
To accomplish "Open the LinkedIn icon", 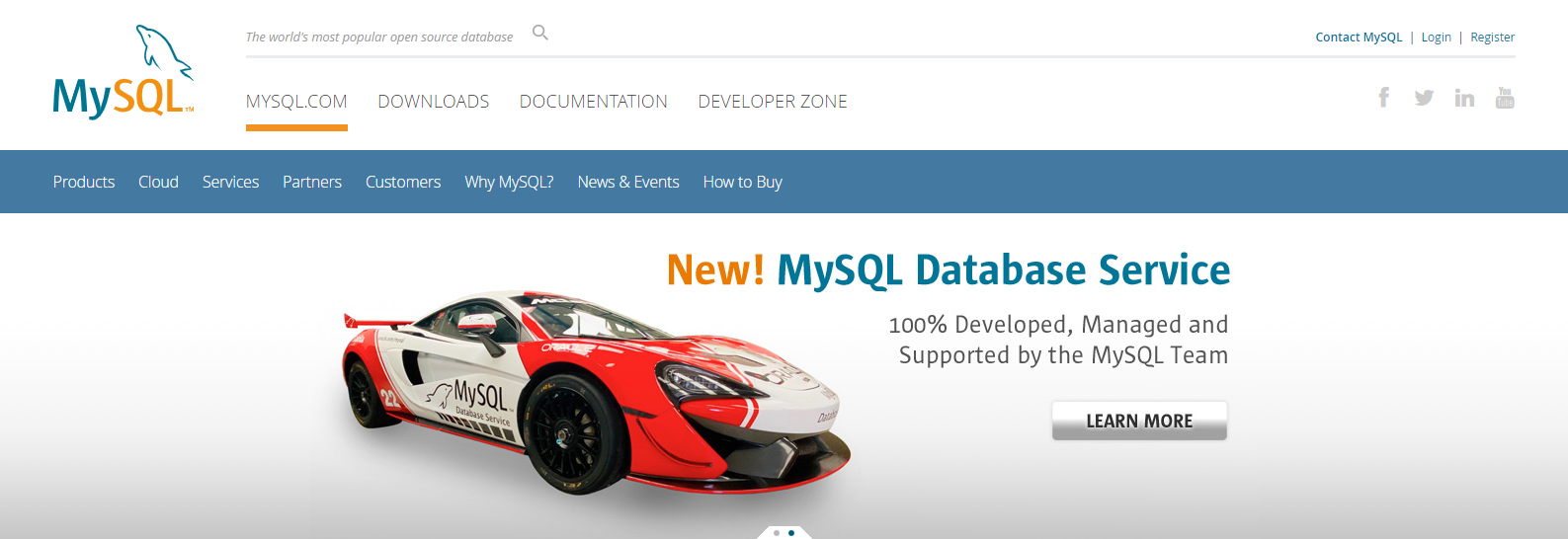I will pyautogui.click(x=1464, y=98).
